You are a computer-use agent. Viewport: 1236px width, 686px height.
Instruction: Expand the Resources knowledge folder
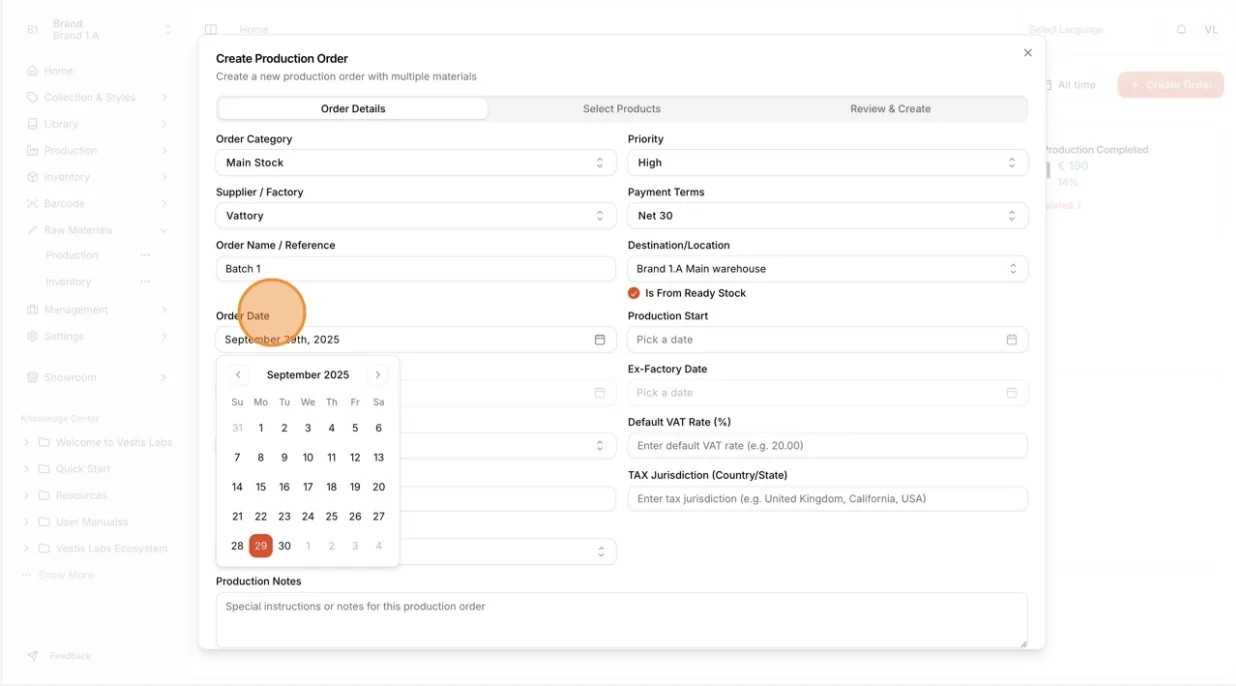pyautogui.click(x=27, y=496)
